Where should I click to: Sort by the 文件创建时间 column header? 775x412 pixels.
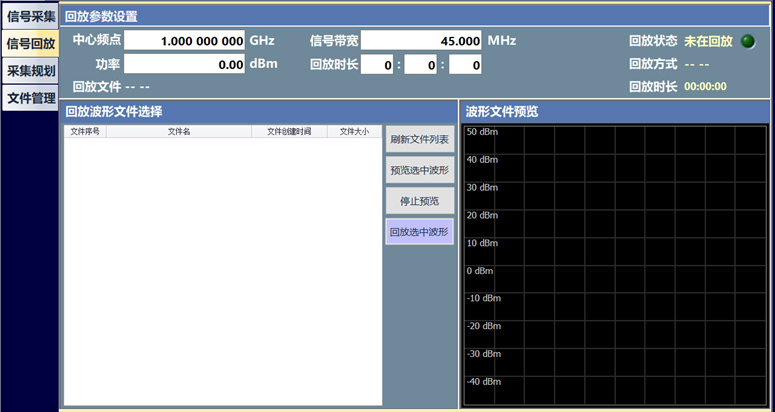tap(289, 131)
